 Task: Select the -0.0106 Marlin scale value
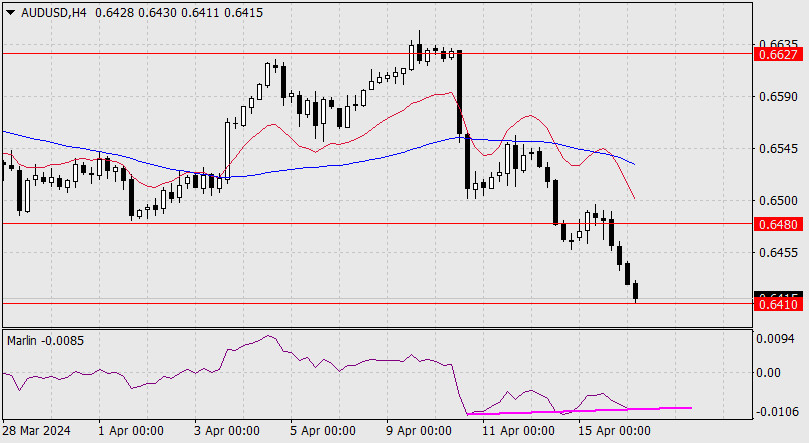777,412
